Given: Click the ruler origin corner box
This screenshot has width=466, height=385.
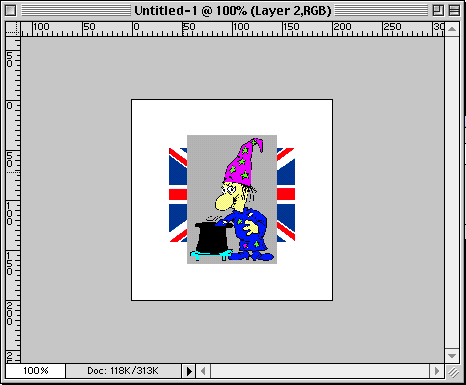Looking at the screenshot, I should click(x=13, y=29).
